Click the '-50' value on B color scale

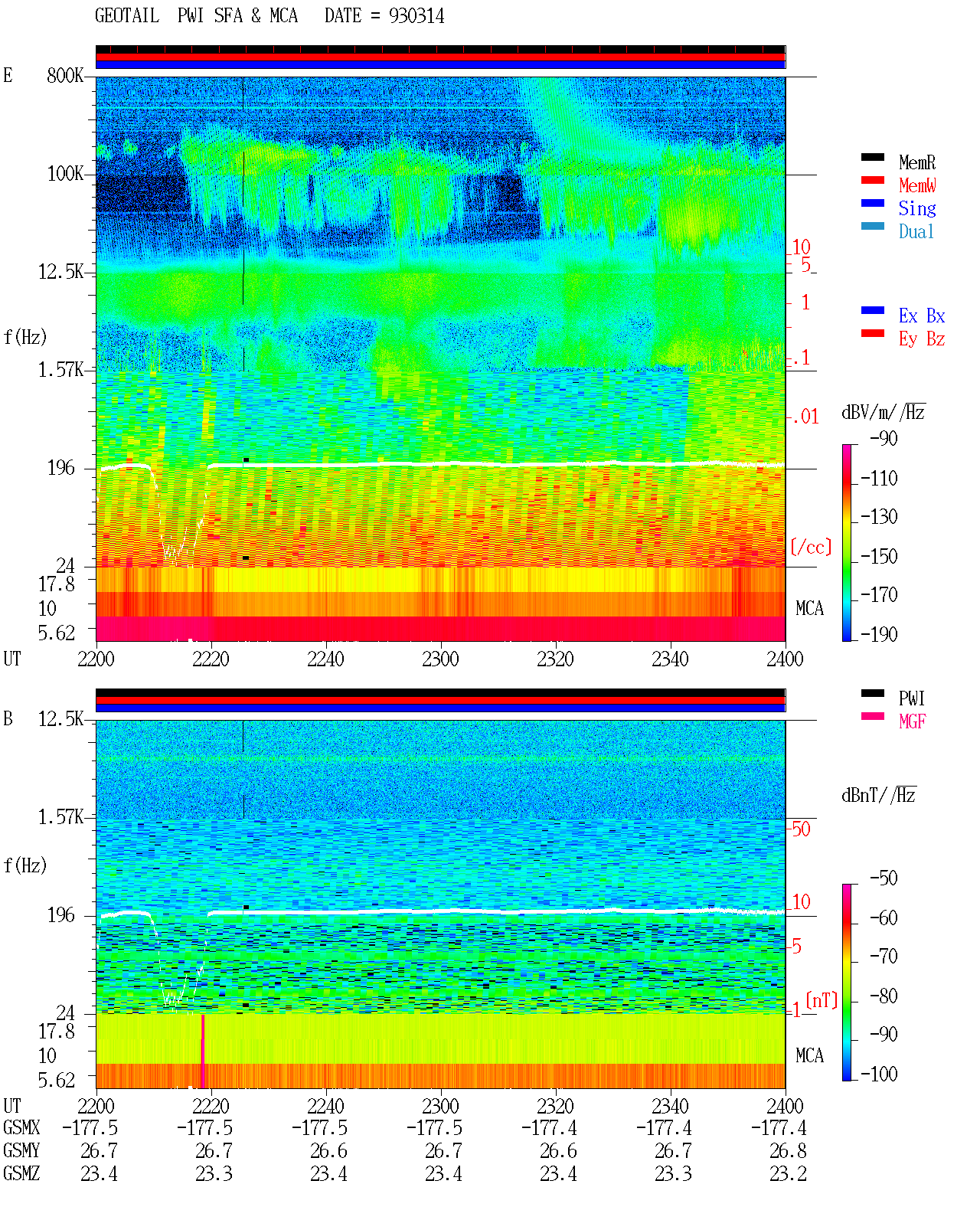884,878
